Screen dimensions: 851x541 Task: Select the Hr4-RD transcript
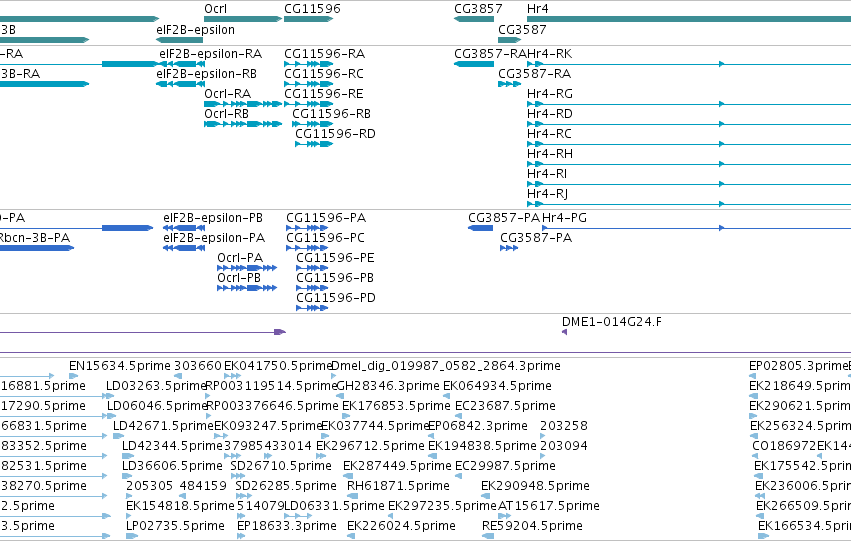(689, 124)
